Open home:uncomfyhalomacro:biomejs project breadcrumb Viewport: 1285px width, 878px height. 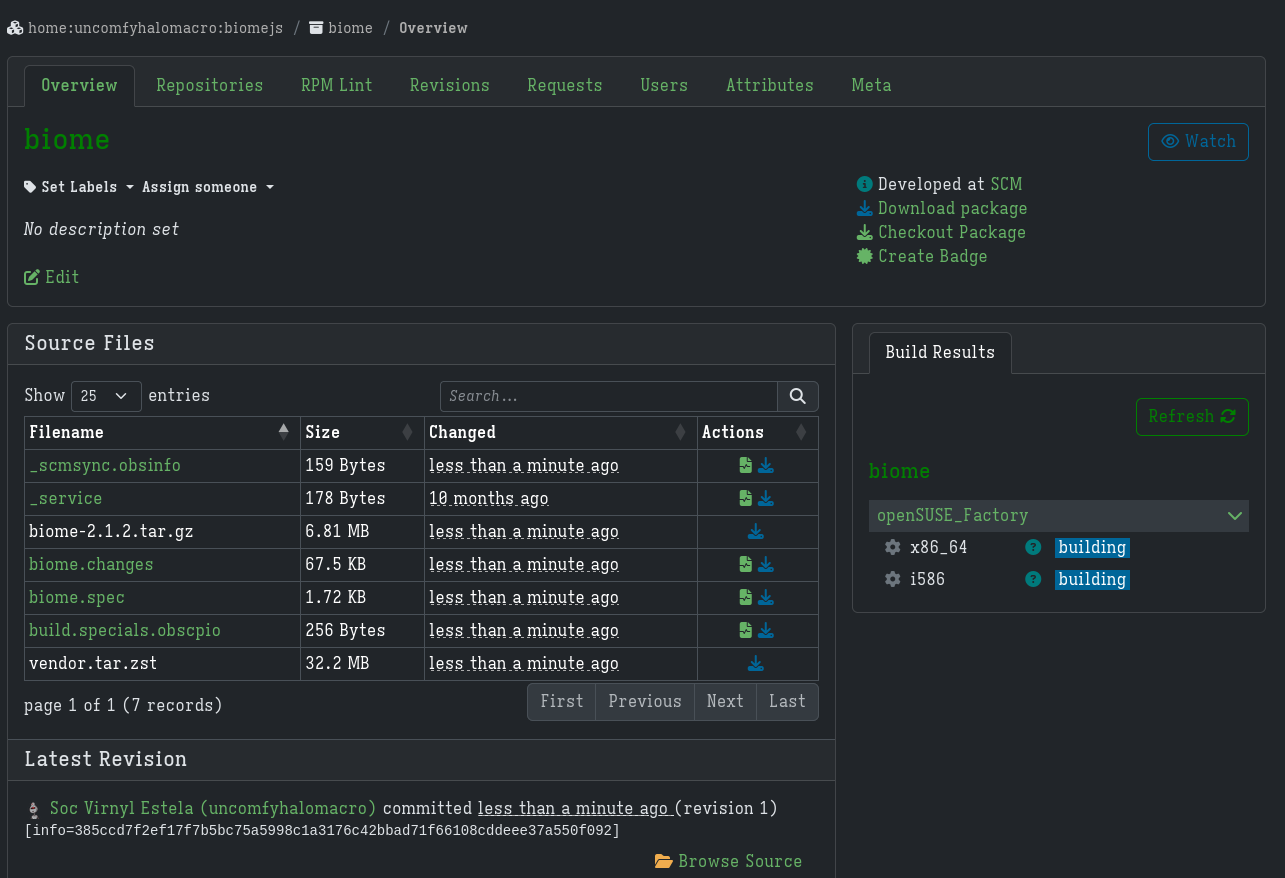156,28
